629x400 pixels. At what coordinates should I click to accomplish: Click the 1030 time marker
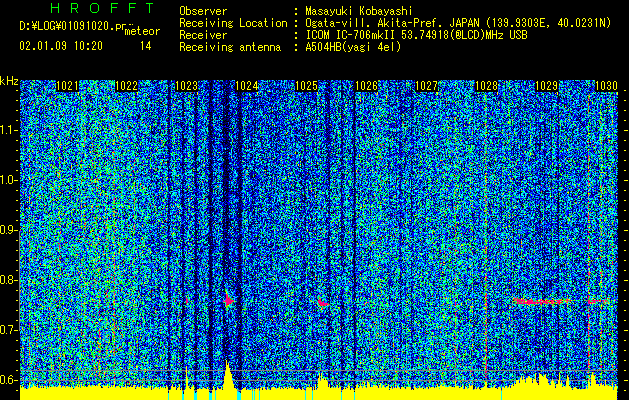point(606,86)
